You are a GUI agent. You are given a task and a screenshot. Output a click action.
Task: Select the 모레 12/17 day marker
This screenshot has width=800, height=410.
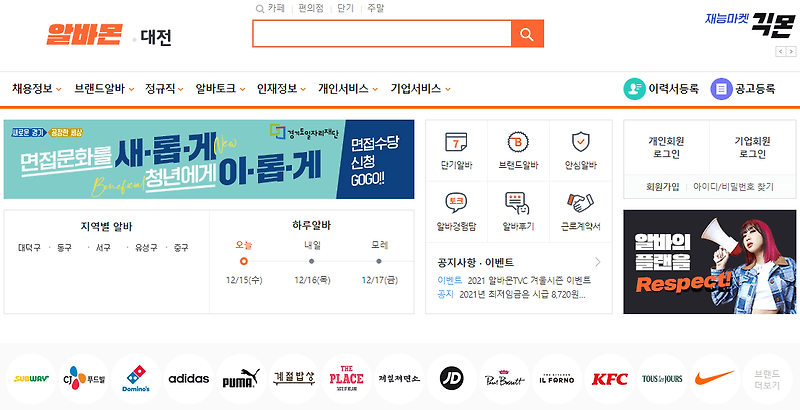(379, 262)
